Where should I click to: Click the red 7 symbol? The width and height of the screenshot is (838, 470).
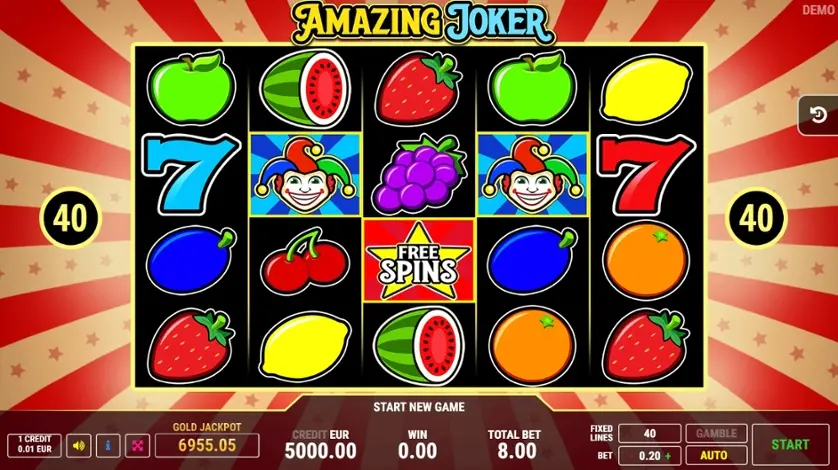coord(646,174)
